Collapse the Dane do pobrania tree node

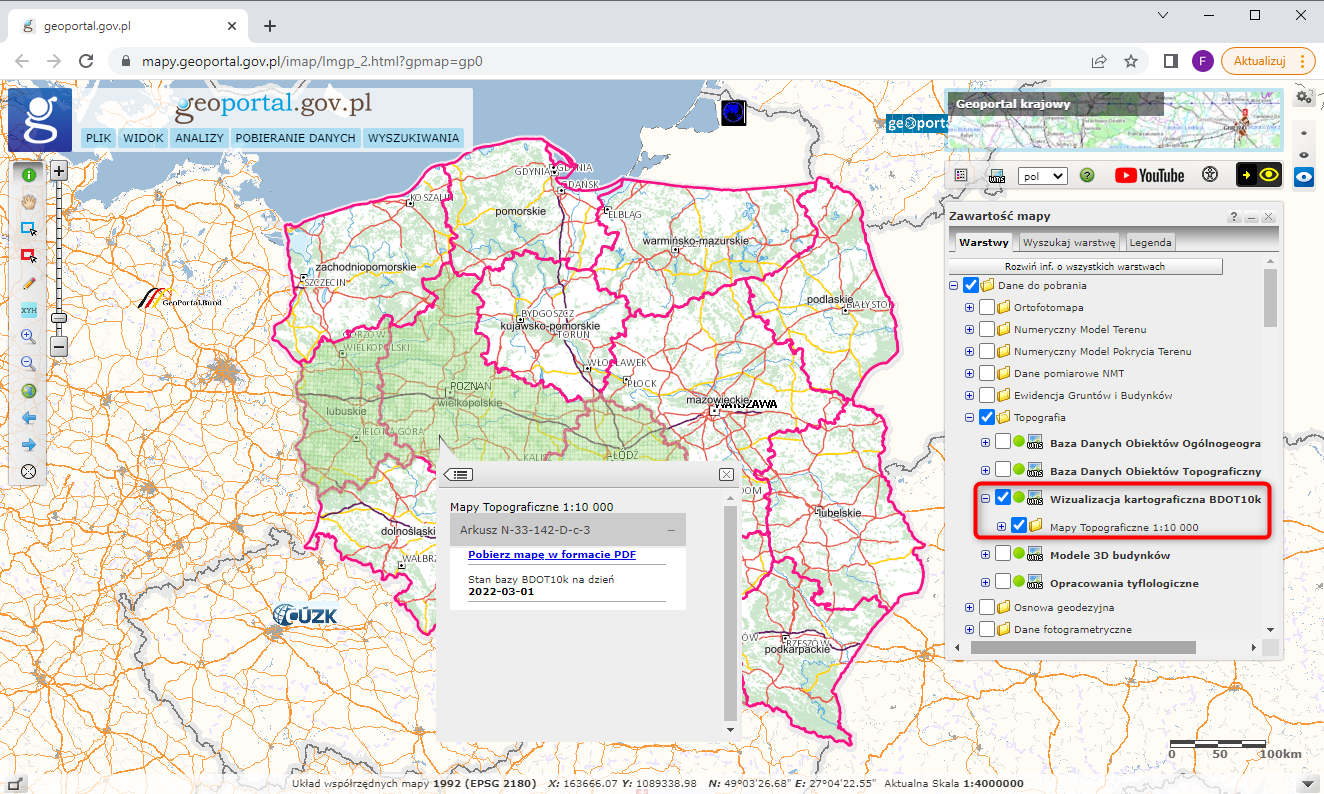953,284
